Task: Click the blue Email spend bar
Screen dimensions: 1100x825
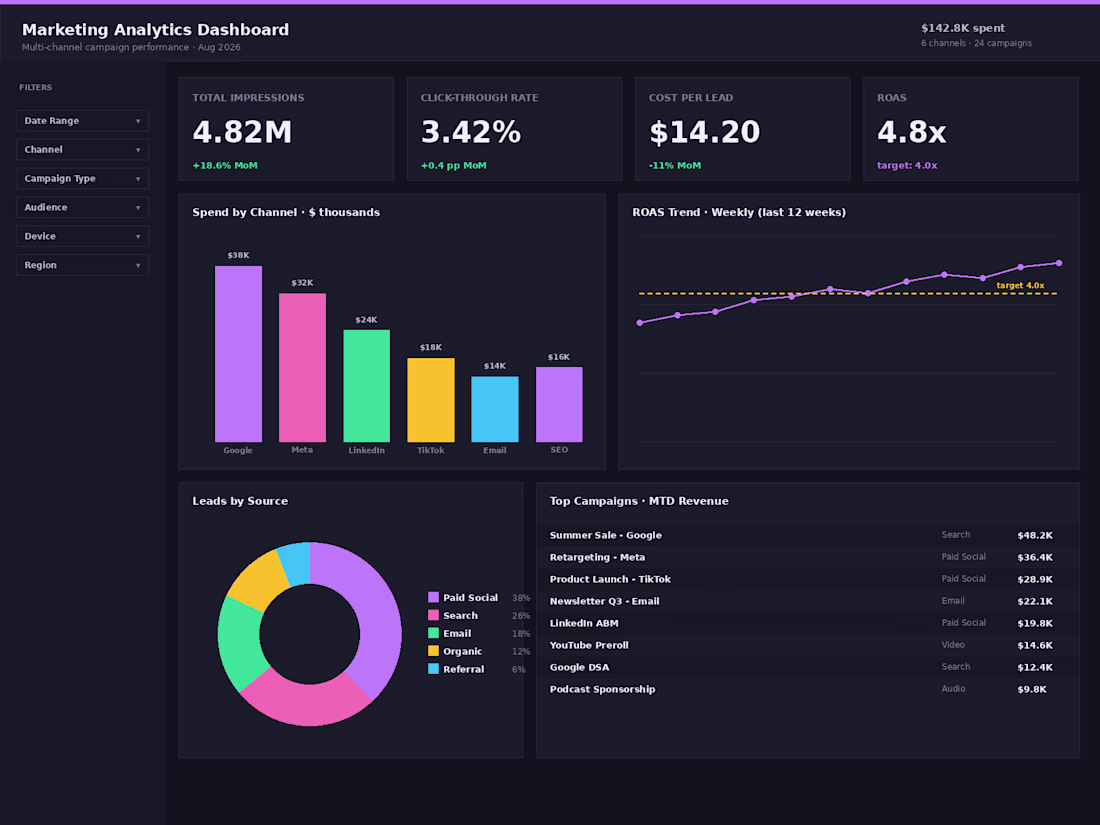Action: [x=495, y=409]
